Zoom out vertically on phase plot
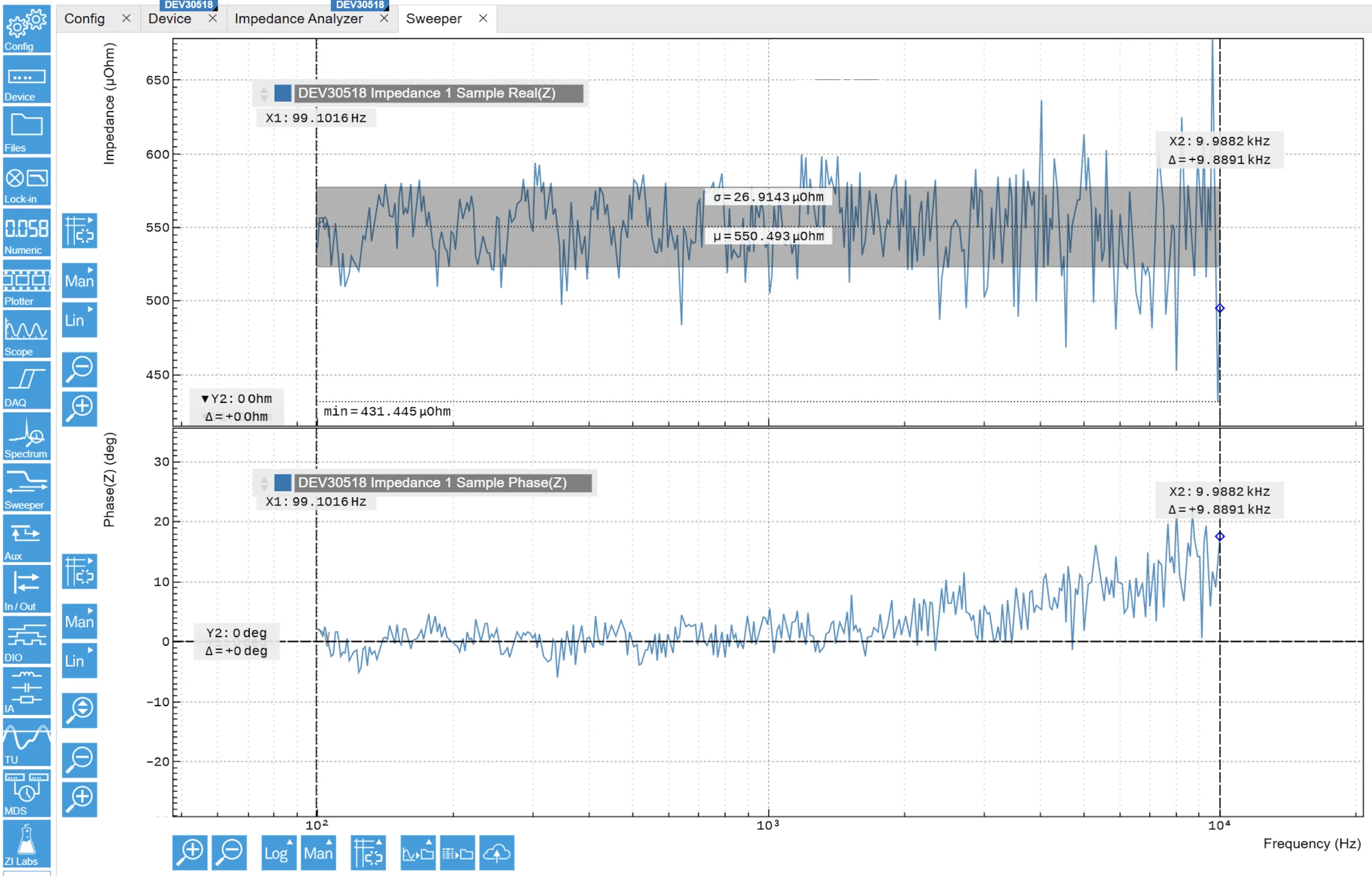1372x876 pixels. [79, 760]
